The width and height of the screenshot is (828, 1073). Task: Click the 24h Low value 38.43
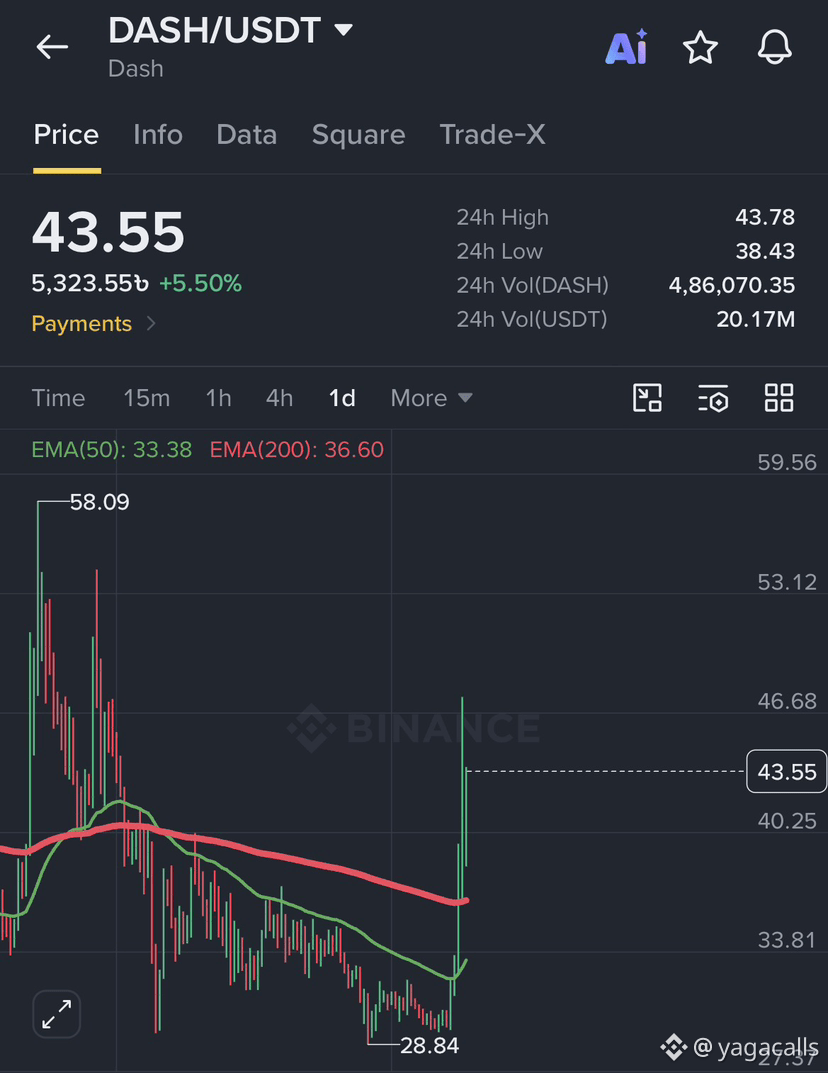pyautogui.click(x=765, y=251)
